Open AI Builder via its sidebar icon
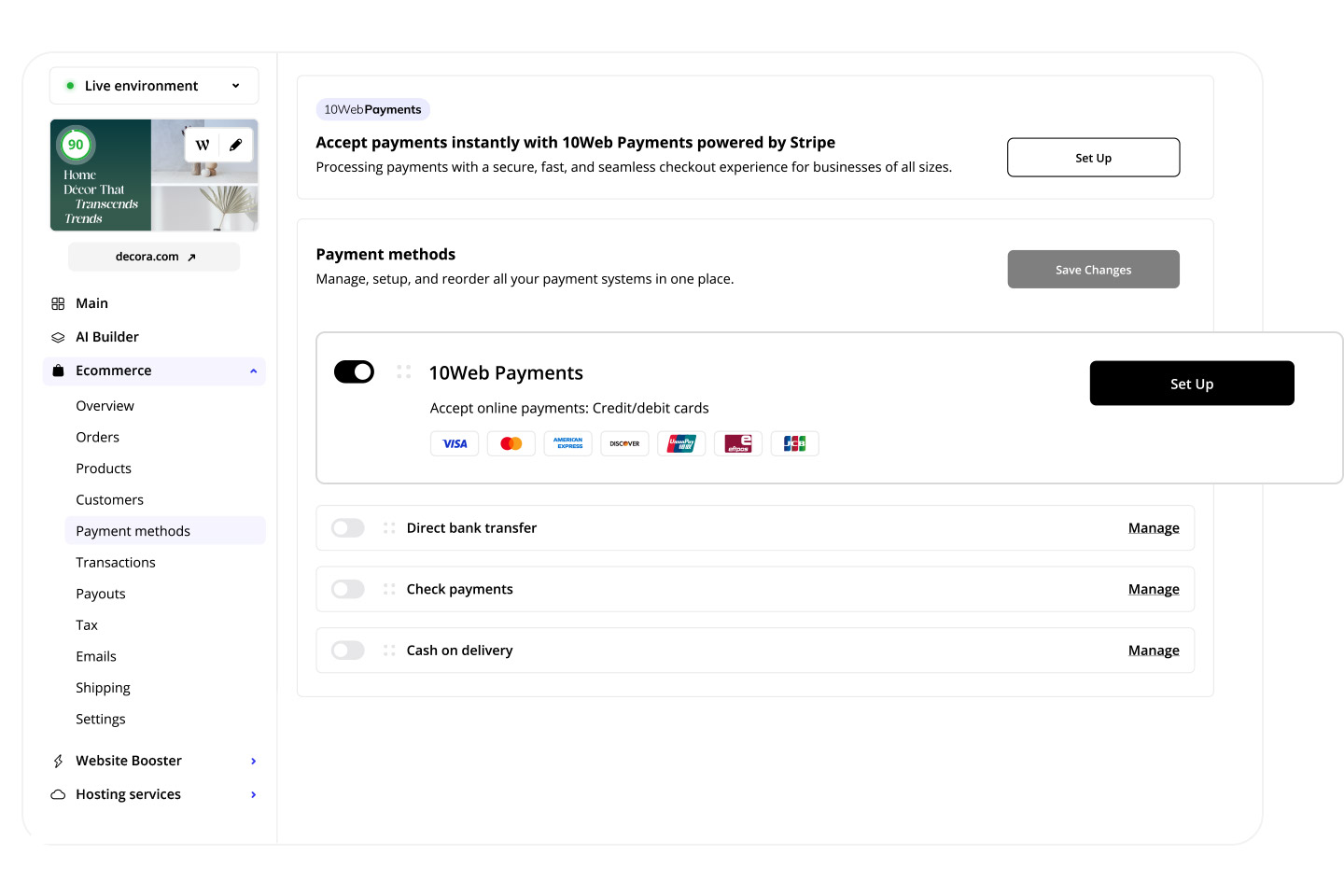1344x896 pixels. (x=57, y=336)
